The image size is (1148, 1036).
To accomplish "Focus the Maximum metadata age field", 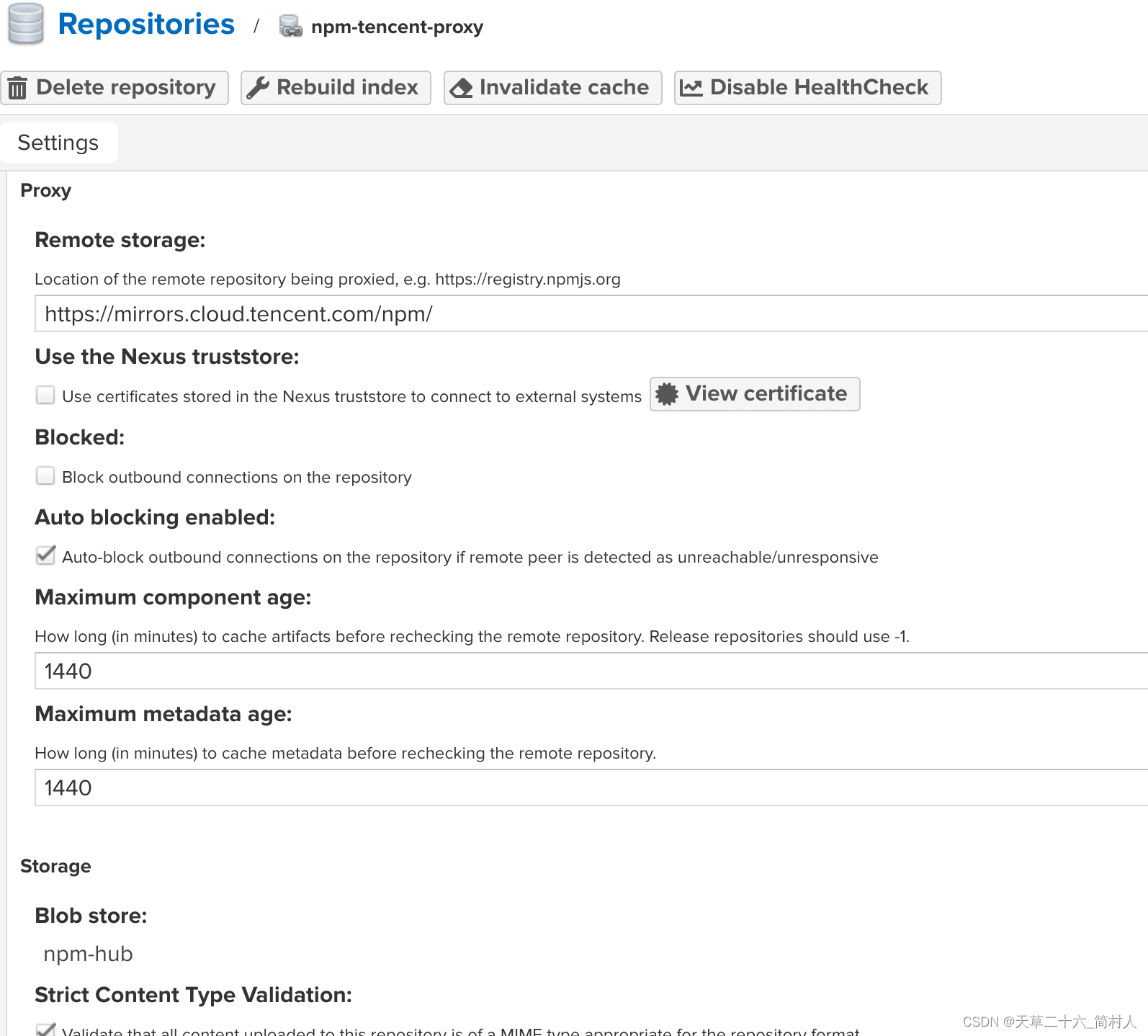I will click(591, 788).
